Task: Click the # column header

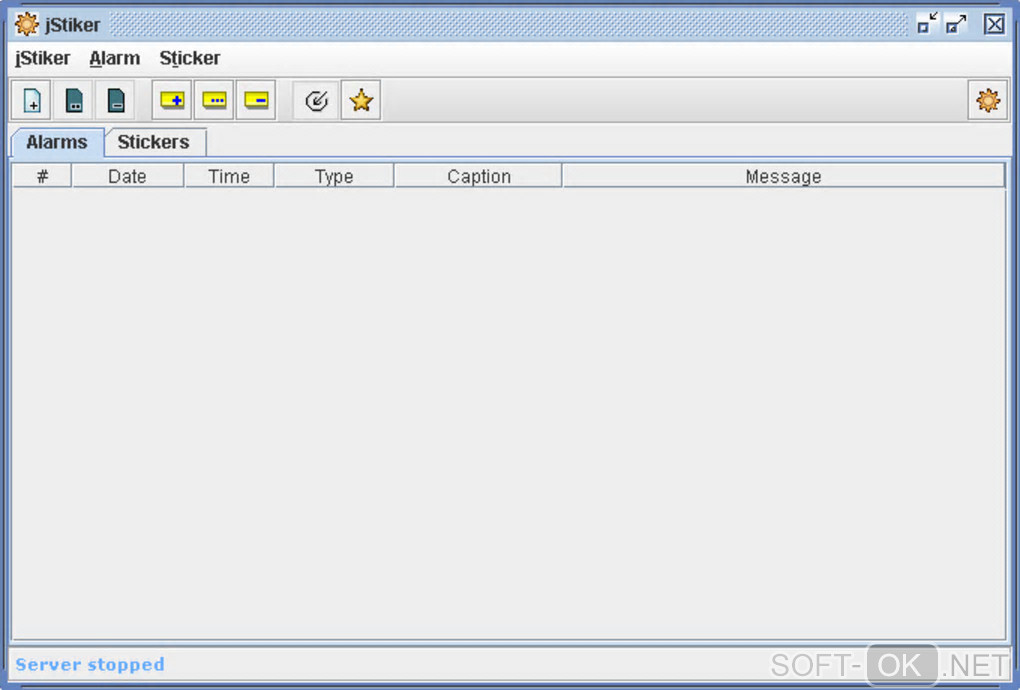Action: pos(42,176)
